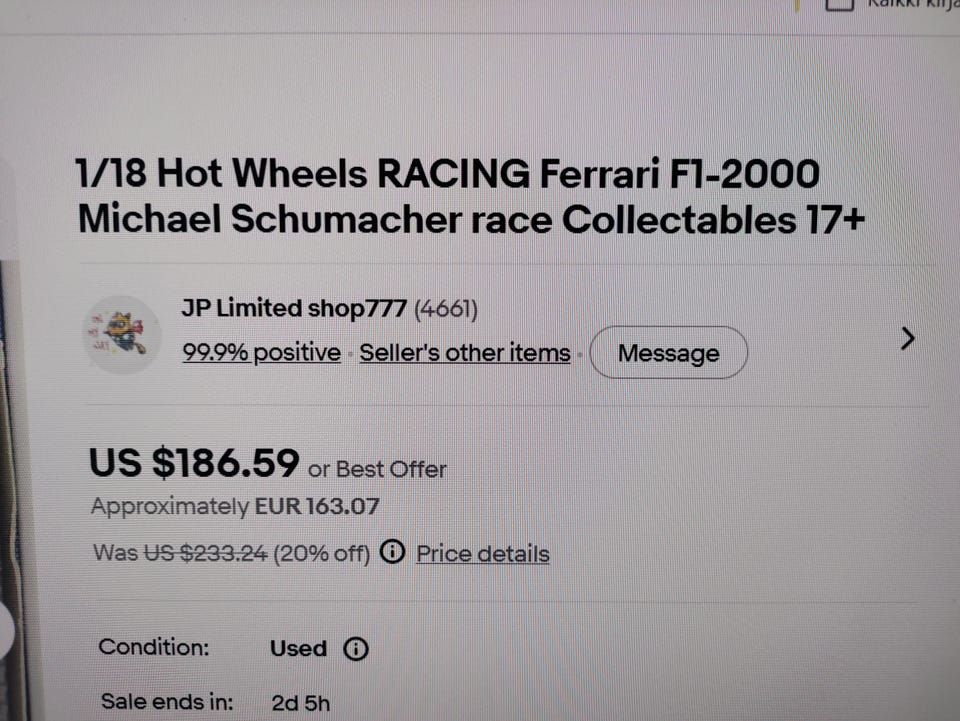Open the Price details link
This screenshot has width=960, height=721.
pyautogui.click(x=482, y=553)
